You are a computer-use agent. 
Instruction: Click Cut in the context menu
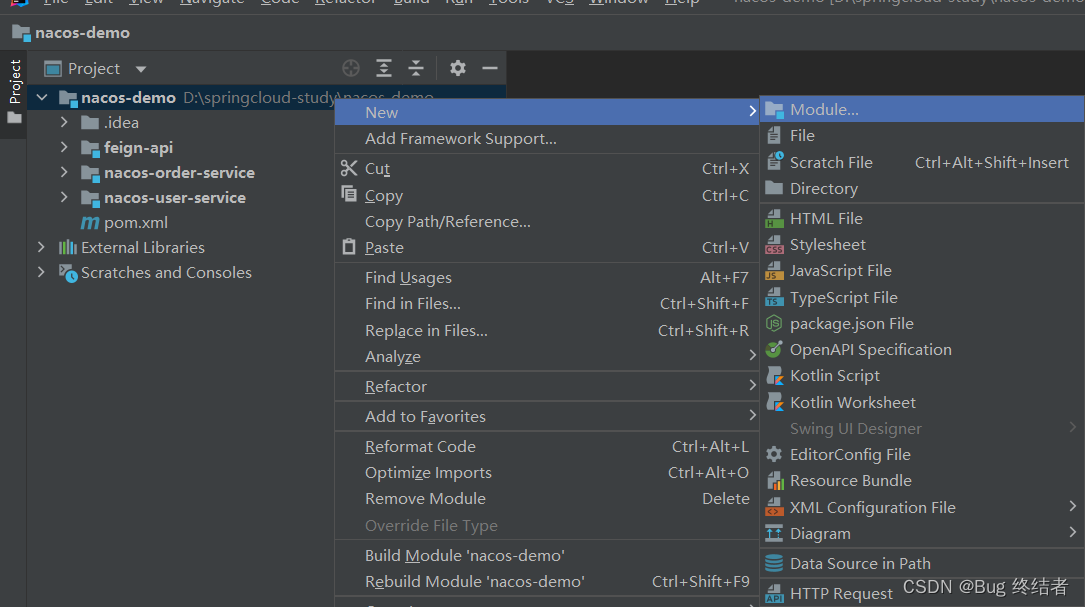click(547, 169)
